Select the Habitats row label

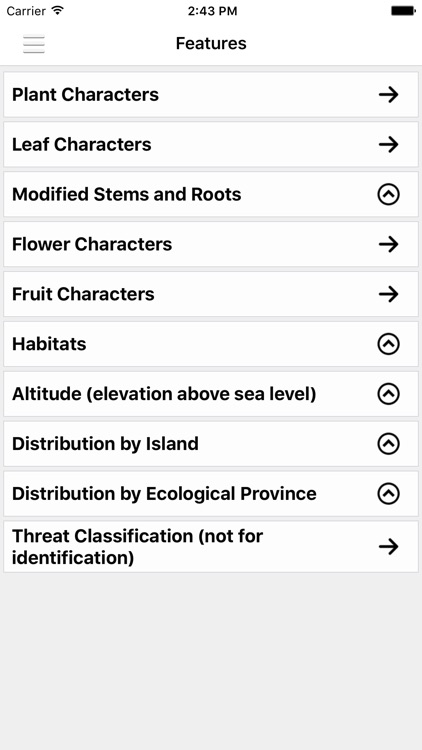coord(49,344)
